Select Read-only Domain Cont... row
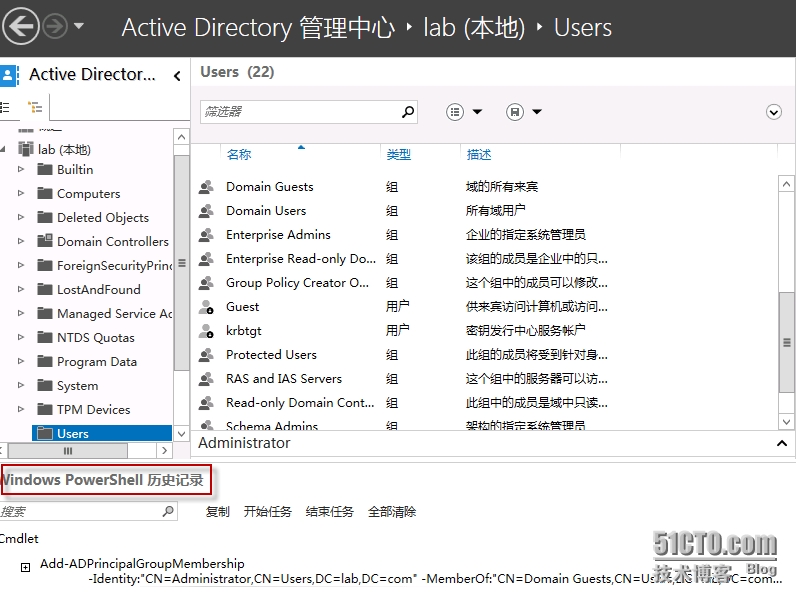Screen dimensions: 796x602 483,403
